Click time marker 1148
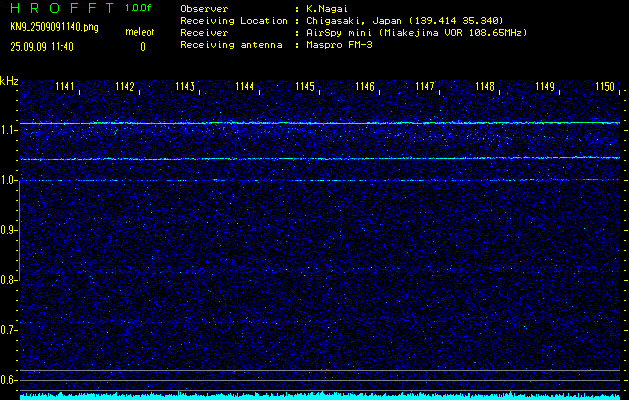The height and width of the screenshot is (400, 629). click(485, 86)
